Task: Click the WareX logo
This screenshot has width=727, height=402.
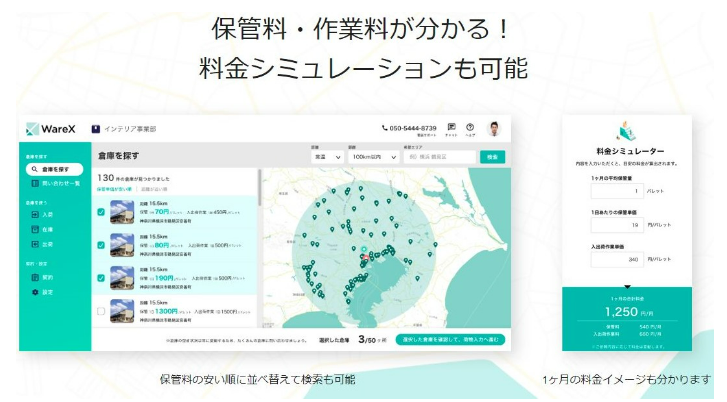Action: tap(51, 129)
